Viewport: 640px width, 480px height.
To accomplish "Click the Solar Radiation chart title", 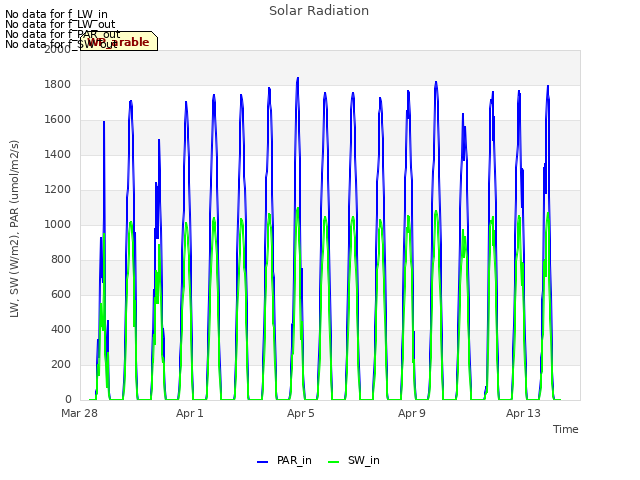I will (319, 11).
